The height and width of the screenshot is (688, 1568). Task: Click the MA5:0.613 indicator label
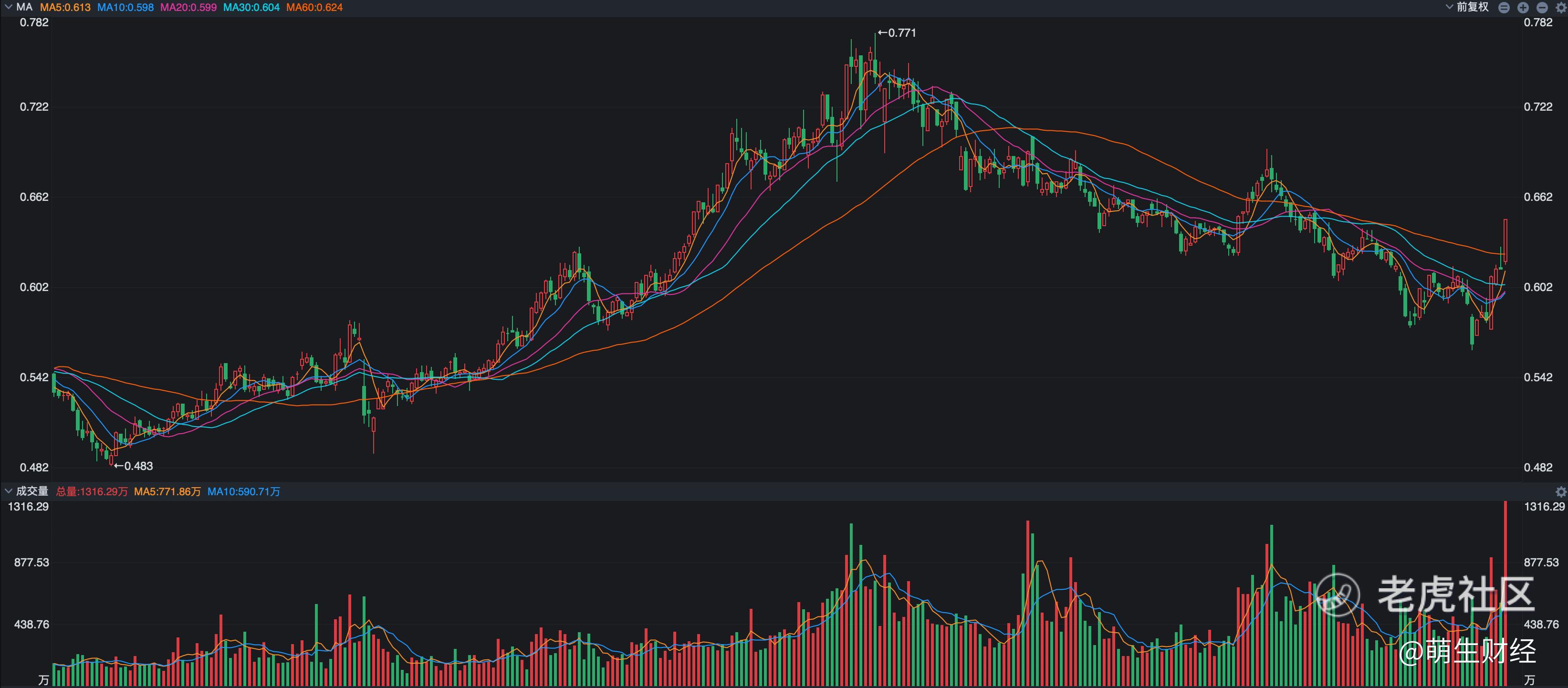click(x=65, y=7)
